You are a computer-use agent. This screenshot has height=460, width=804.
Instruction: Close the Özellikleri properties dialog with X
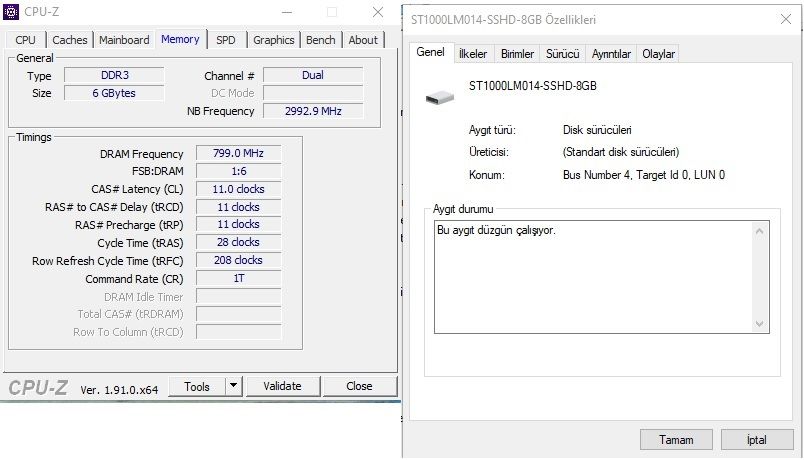(786, 19)
